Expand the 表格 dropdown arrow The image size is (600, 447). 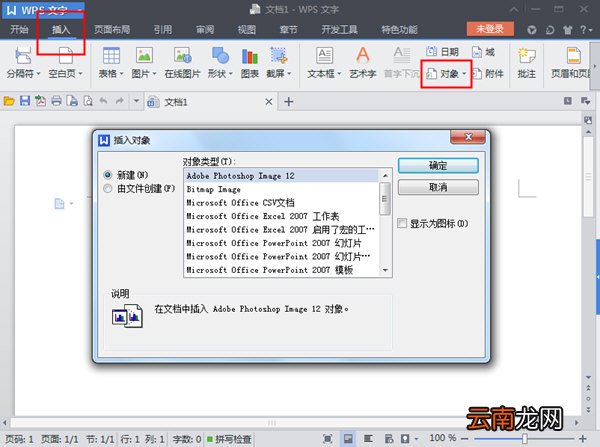(121, 73)
